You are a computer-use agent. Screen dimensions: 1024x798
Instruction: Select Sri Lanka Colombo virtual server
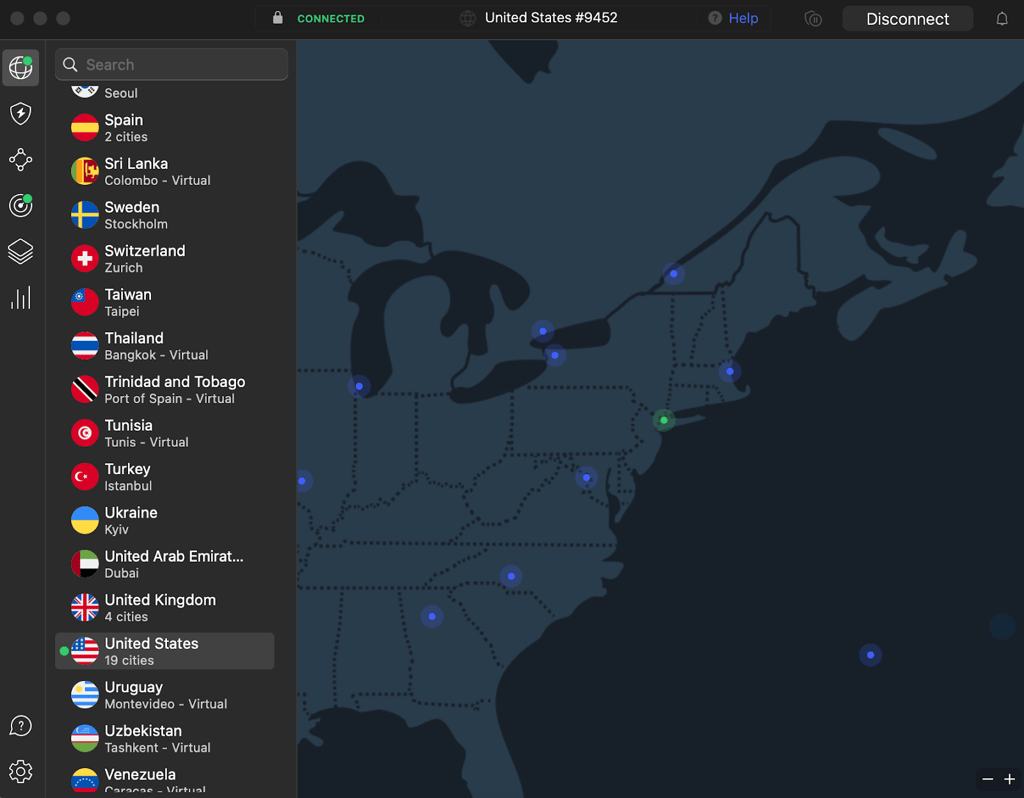tap(165, 171)
